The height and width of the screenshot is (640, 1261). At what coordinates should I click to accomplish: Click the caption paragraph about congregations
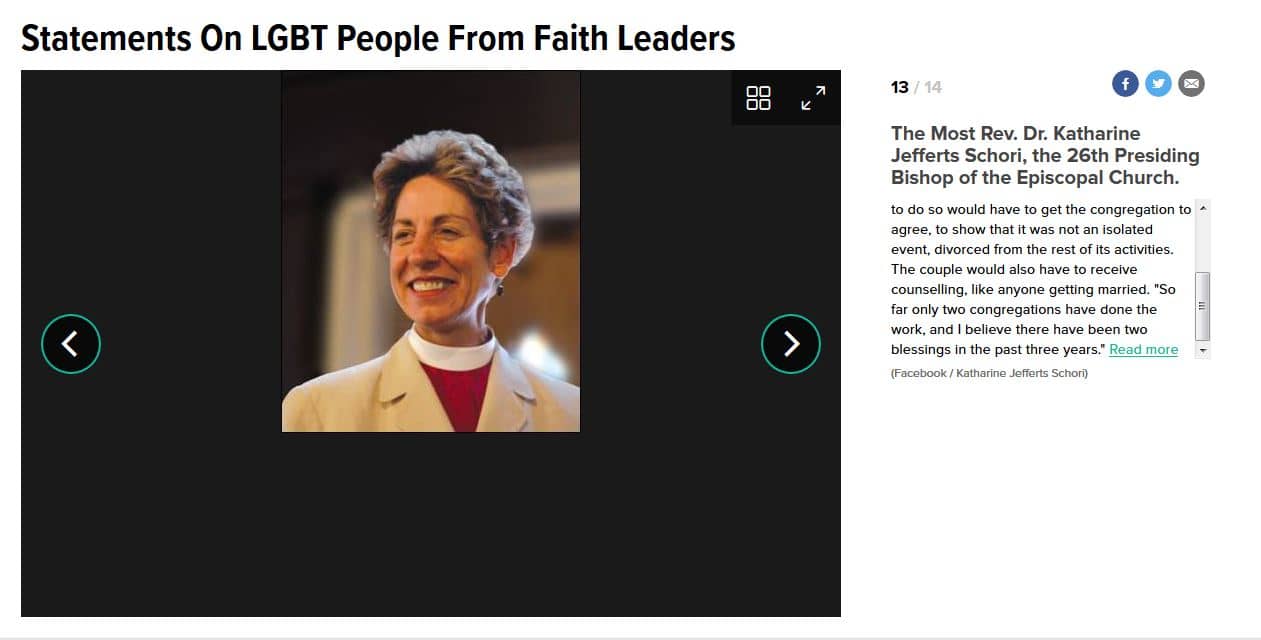click(x=1041, y=279)
